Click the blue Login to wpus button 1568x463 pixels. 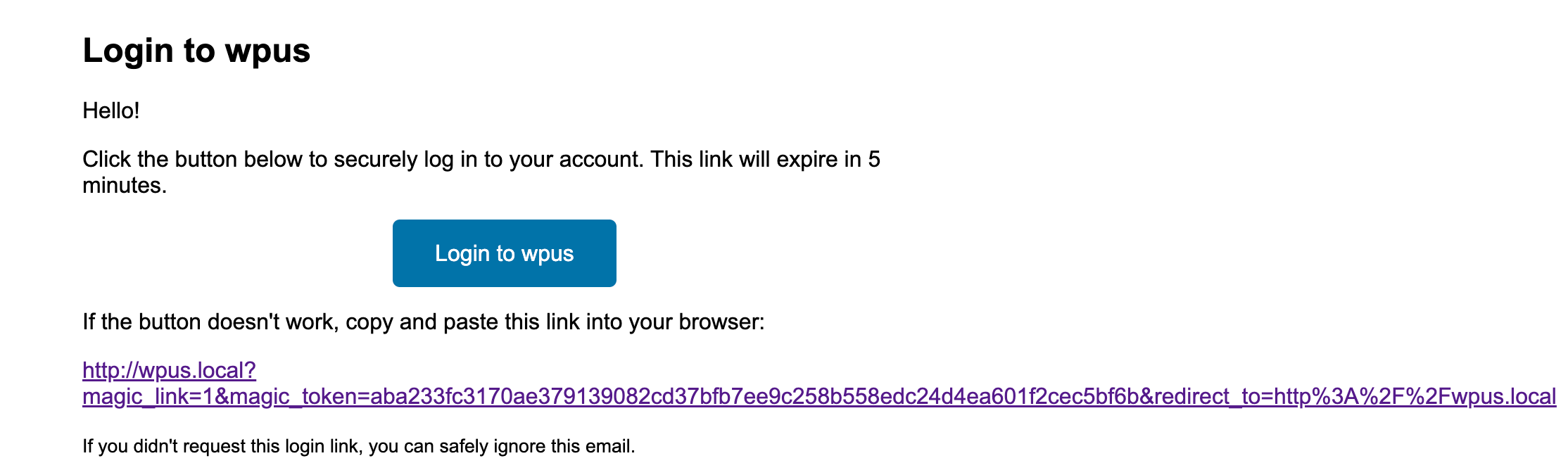[x=504, y=253]
